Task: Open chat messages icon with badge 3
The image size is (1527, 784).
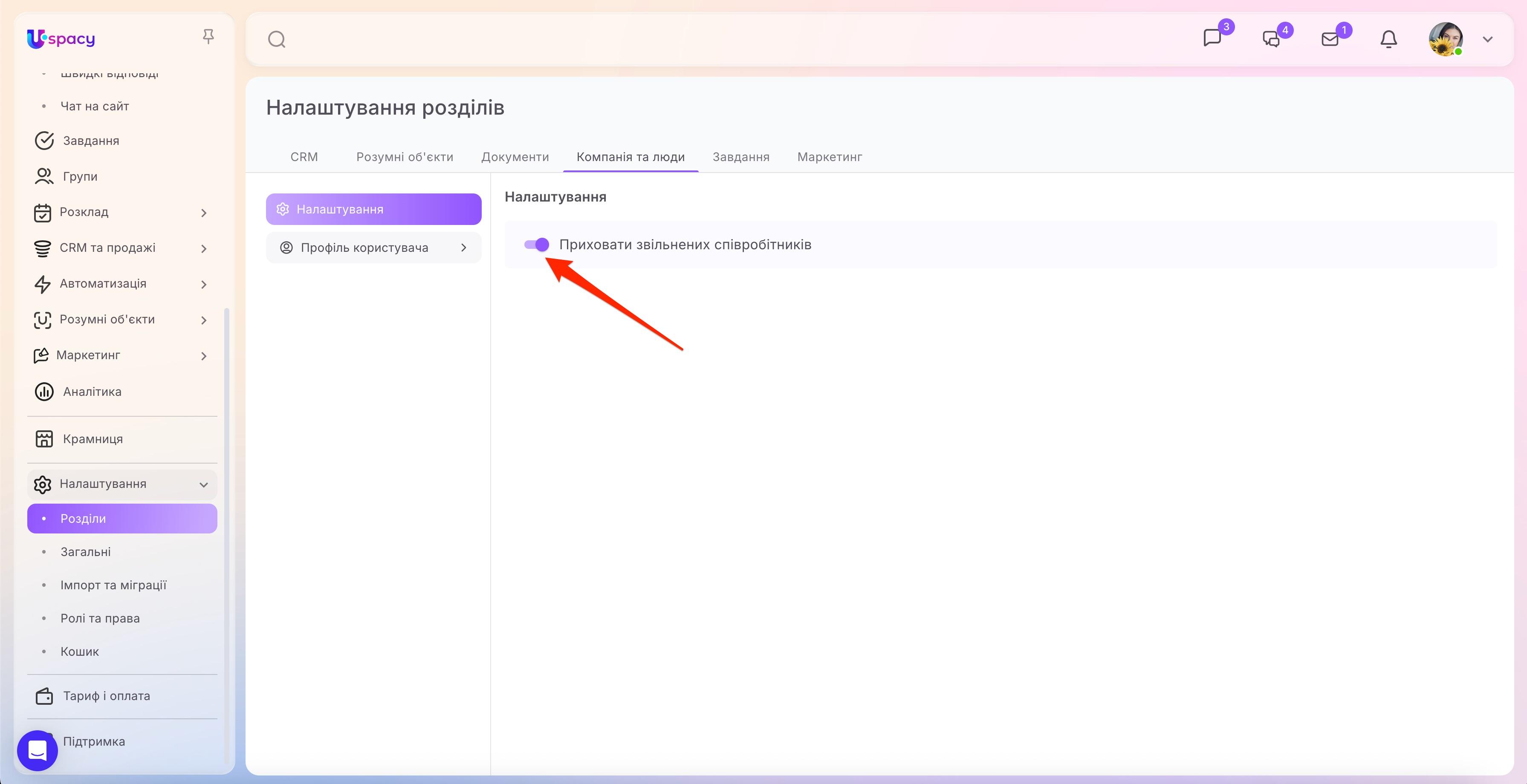Action: click(x=1212, y=38)
